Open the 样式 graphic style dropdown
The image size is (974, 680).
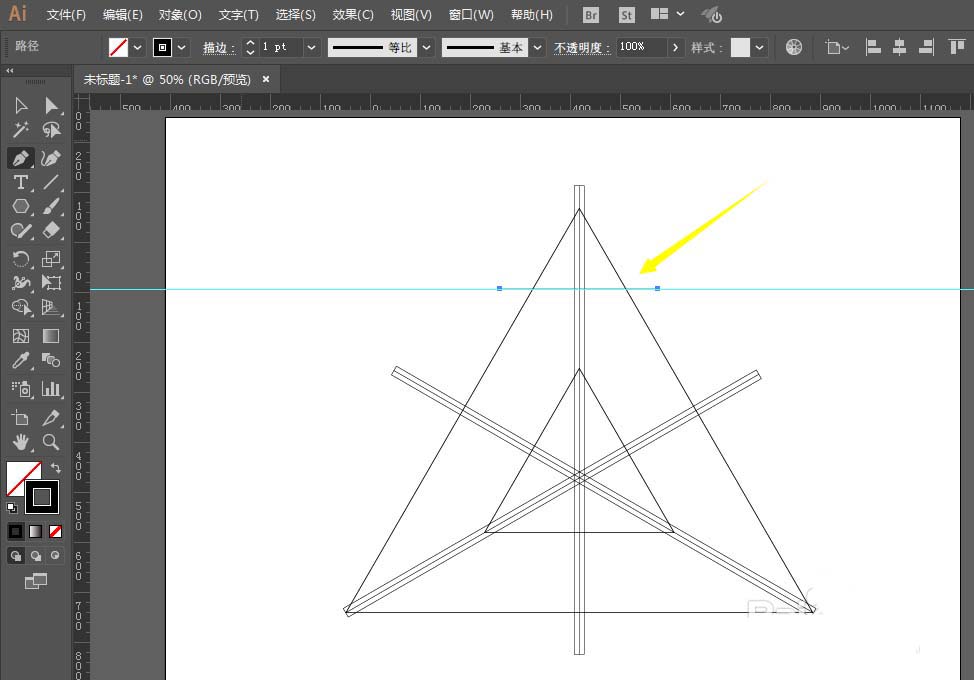(759, 47)
